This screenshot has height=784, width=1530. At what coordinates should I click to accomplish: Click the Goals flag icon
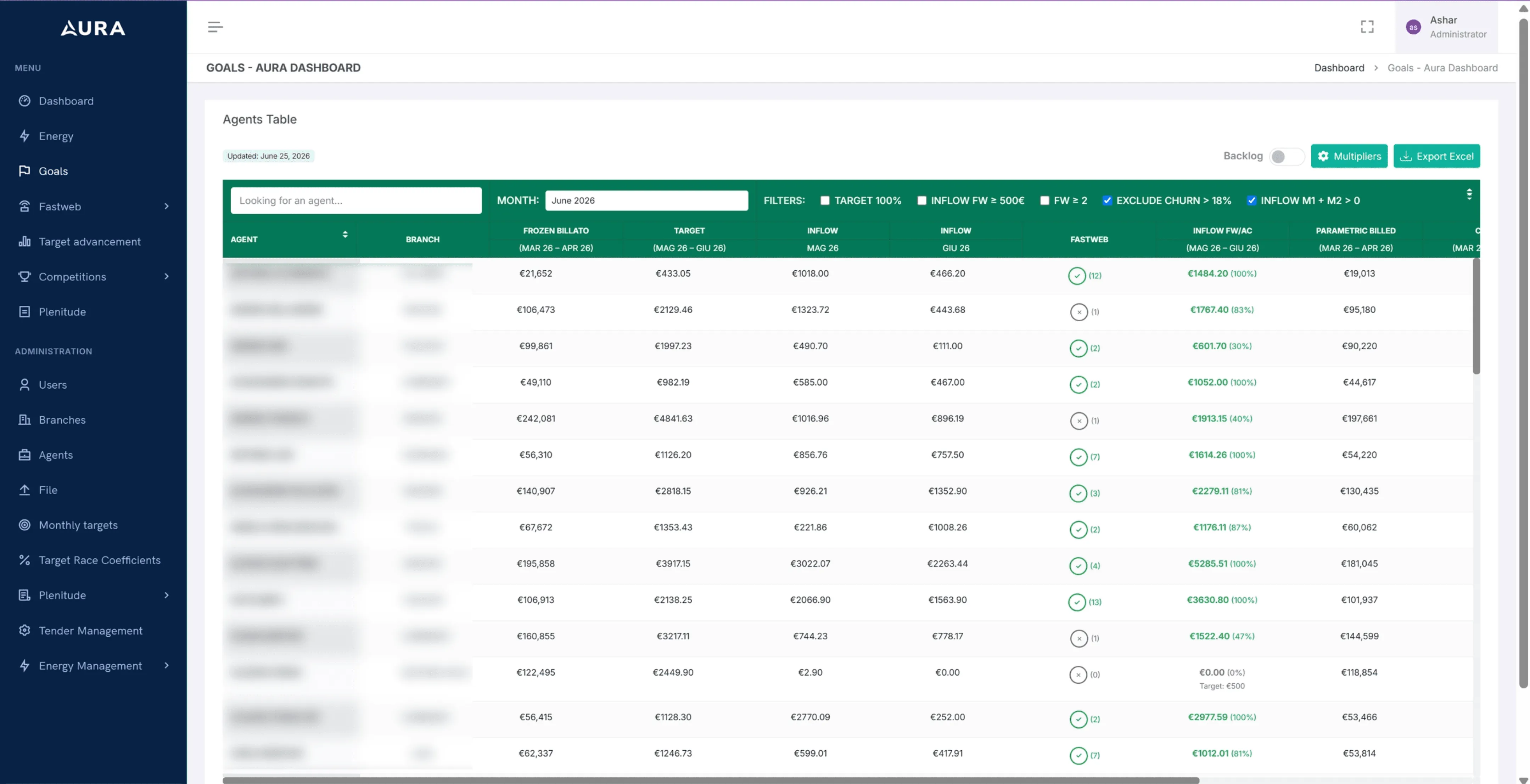pyautogui.click(x=24, y=171)
